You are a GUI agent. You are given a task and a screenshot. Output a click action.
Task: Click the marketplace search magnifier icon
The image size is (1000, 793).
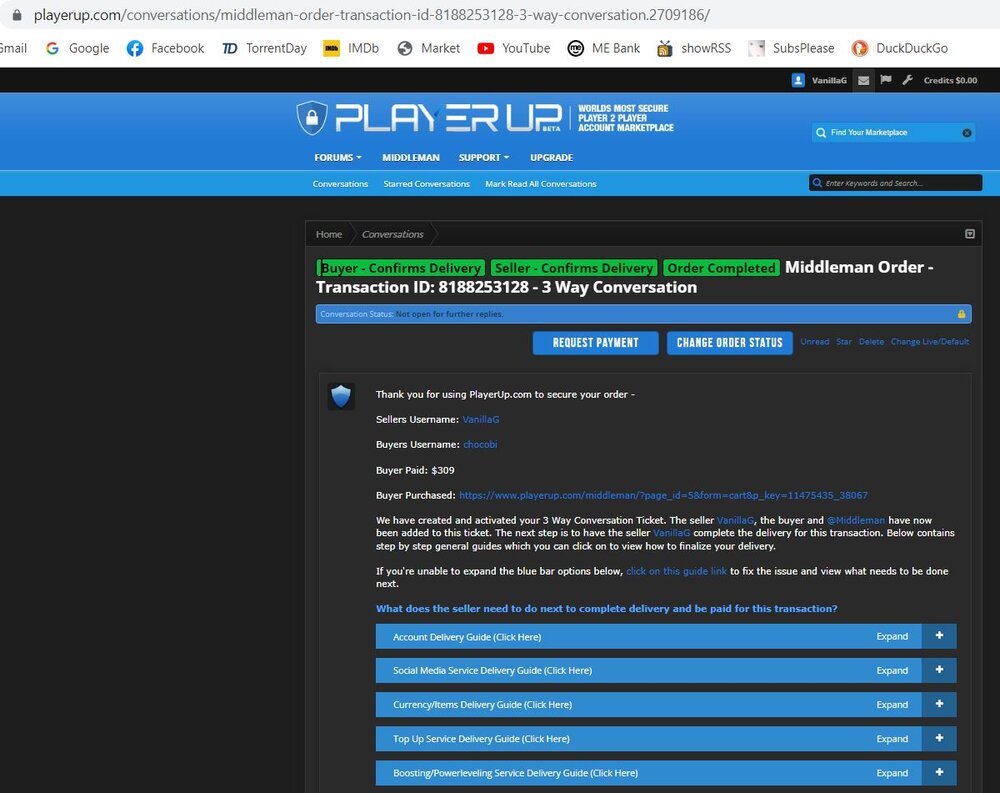(821, 133)
